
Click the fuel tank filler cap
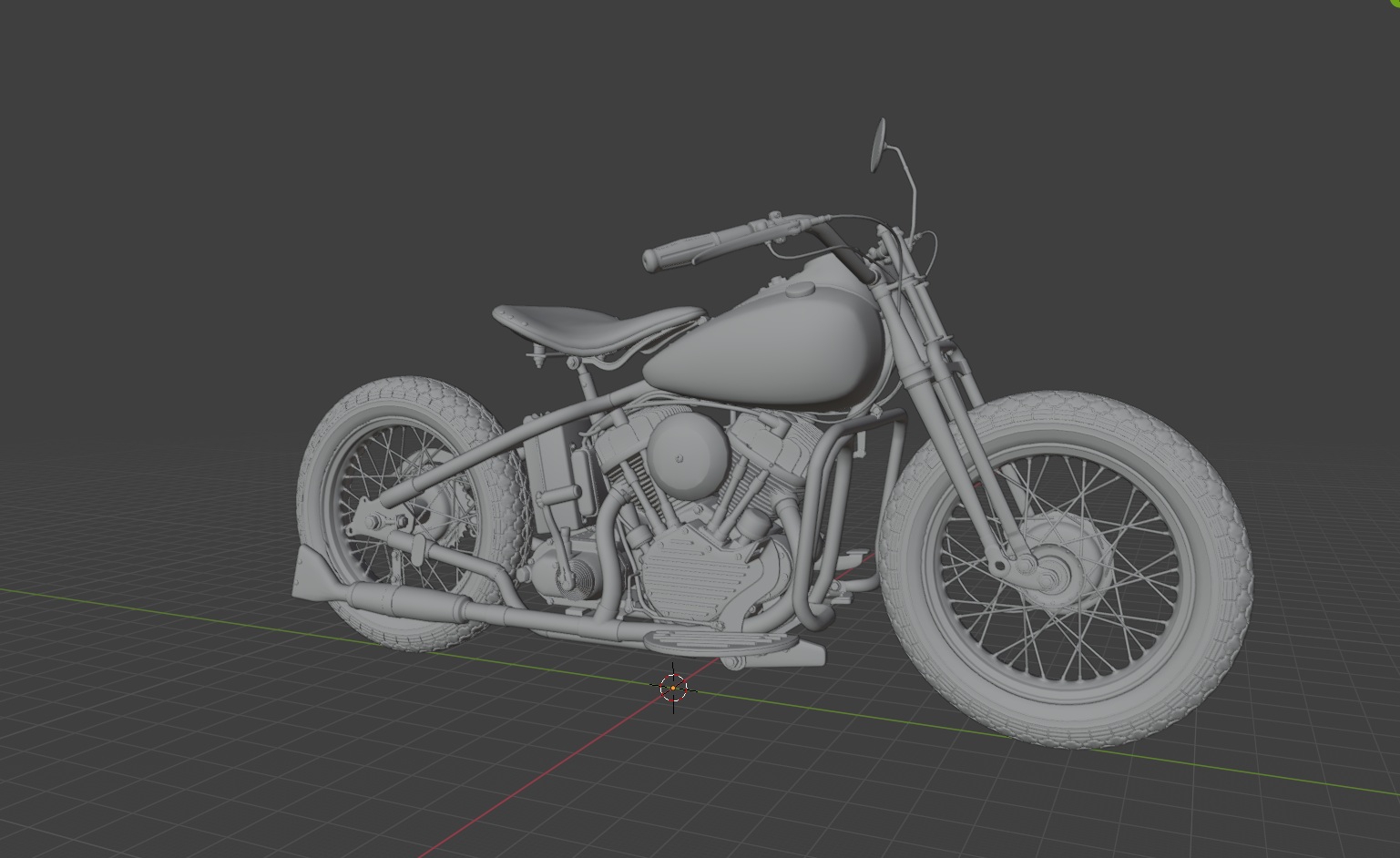coord(802,289)
